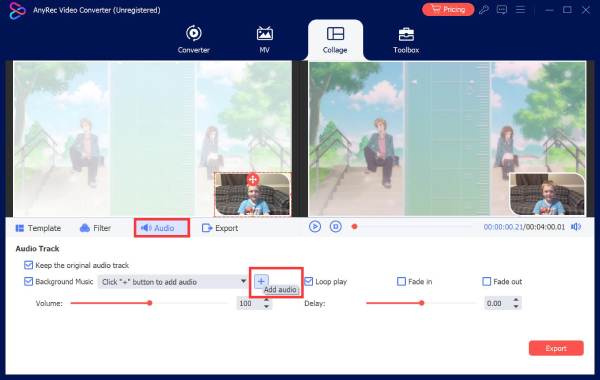
Task: Click the plus Add audio button
Action: 261,282
